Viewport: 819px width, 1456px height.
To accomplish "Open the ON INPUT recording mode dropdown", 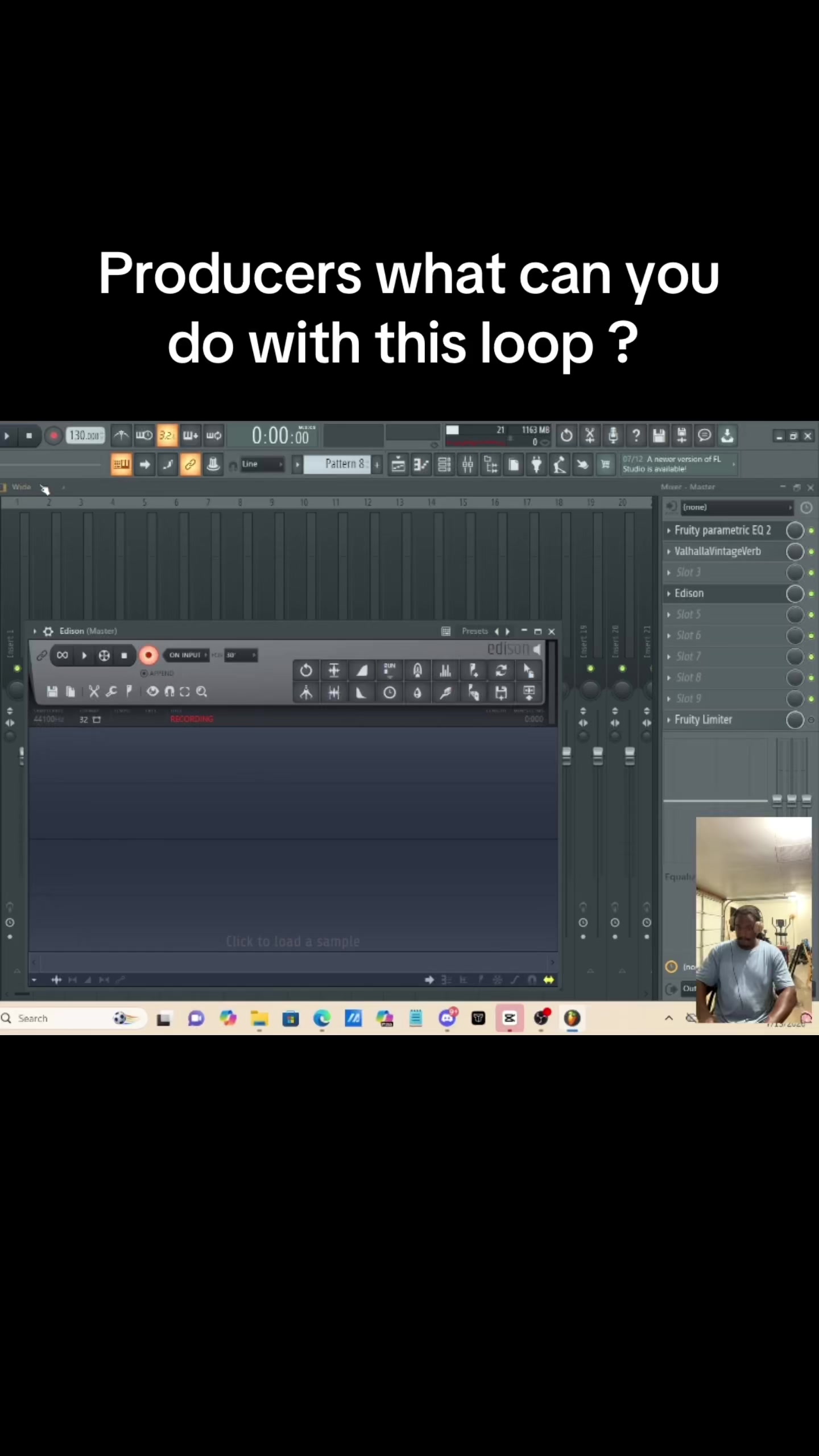I will [187, 655].
